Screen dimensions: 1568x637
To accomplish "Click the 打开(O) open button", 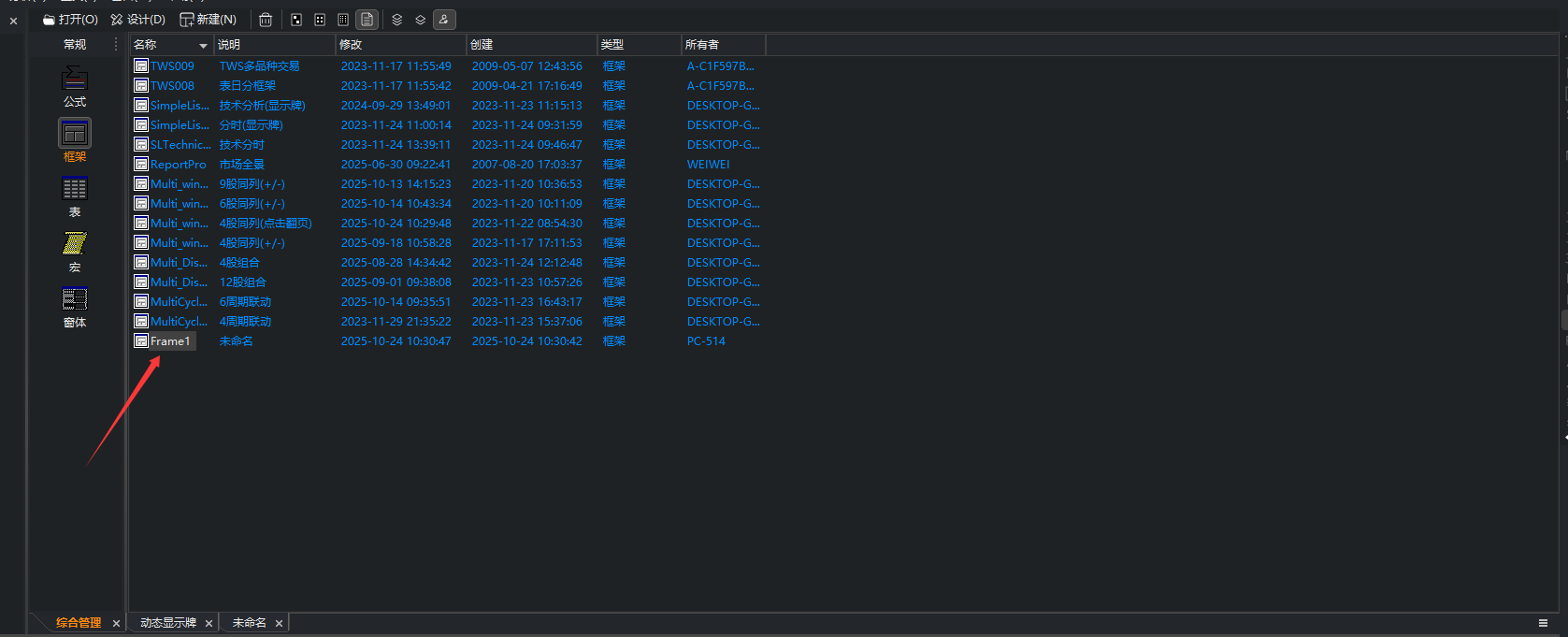I will tap(70, 20).
